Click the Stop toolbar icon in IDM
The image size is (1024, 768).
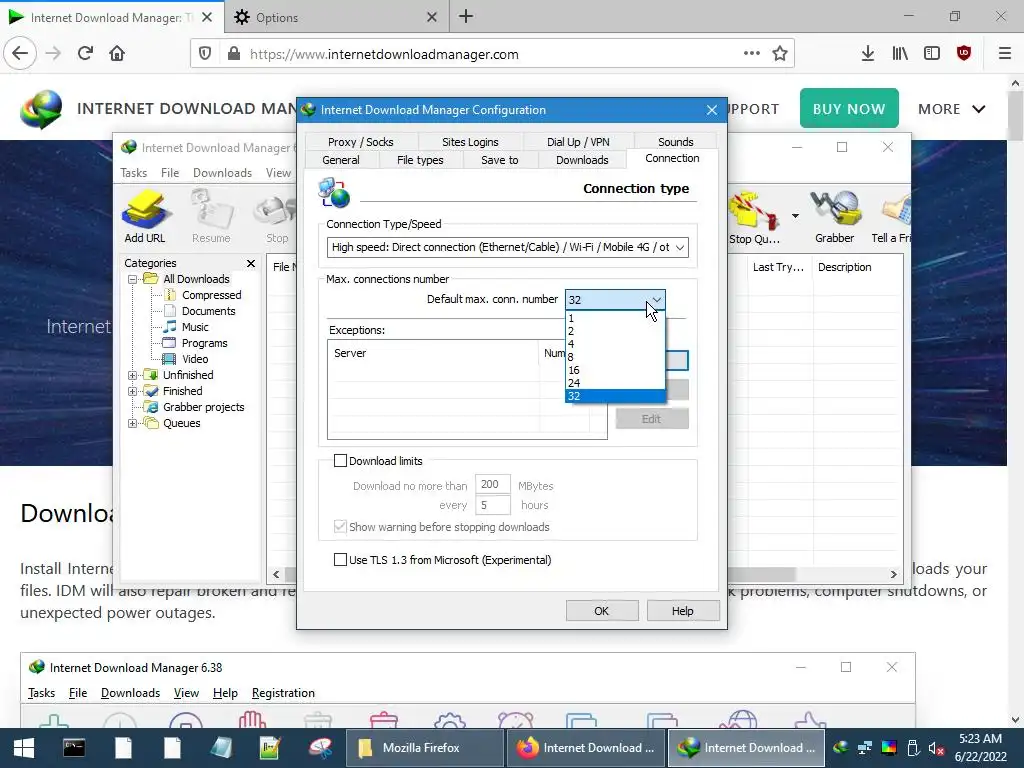(x=277, y=217)
